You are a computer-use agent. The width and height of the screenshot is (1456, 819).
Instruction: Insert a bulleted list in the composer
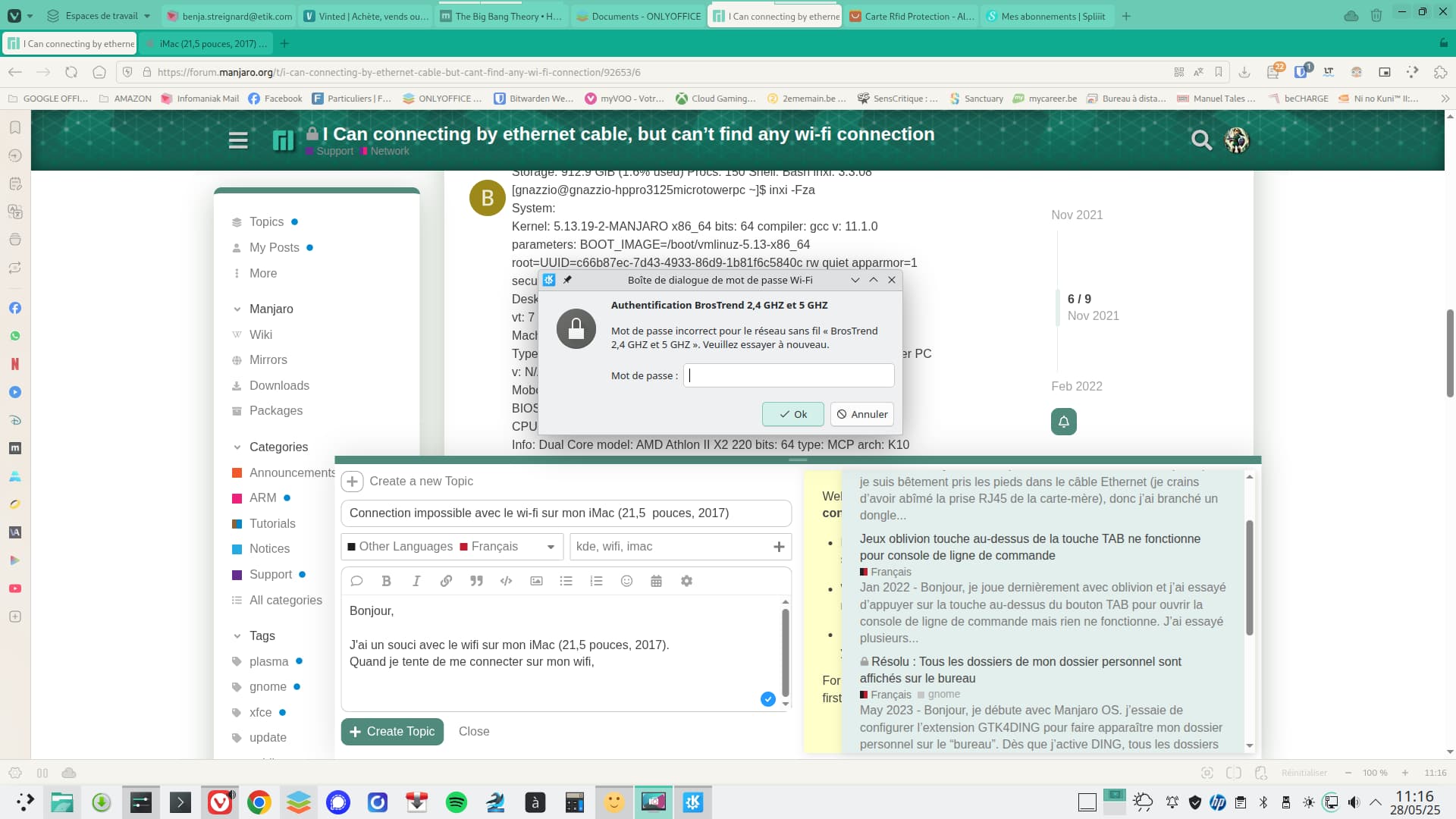(x=566, y=581)
